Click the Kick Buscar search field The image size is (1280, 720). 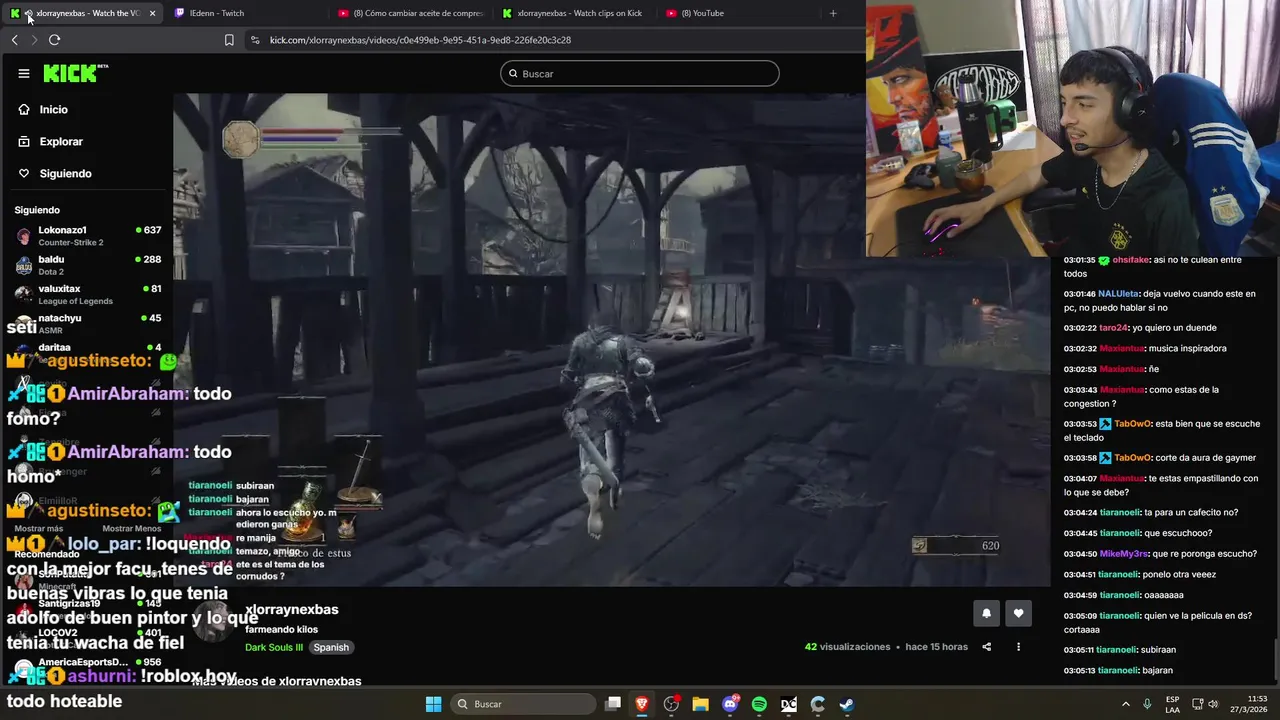tap(640, 73)
